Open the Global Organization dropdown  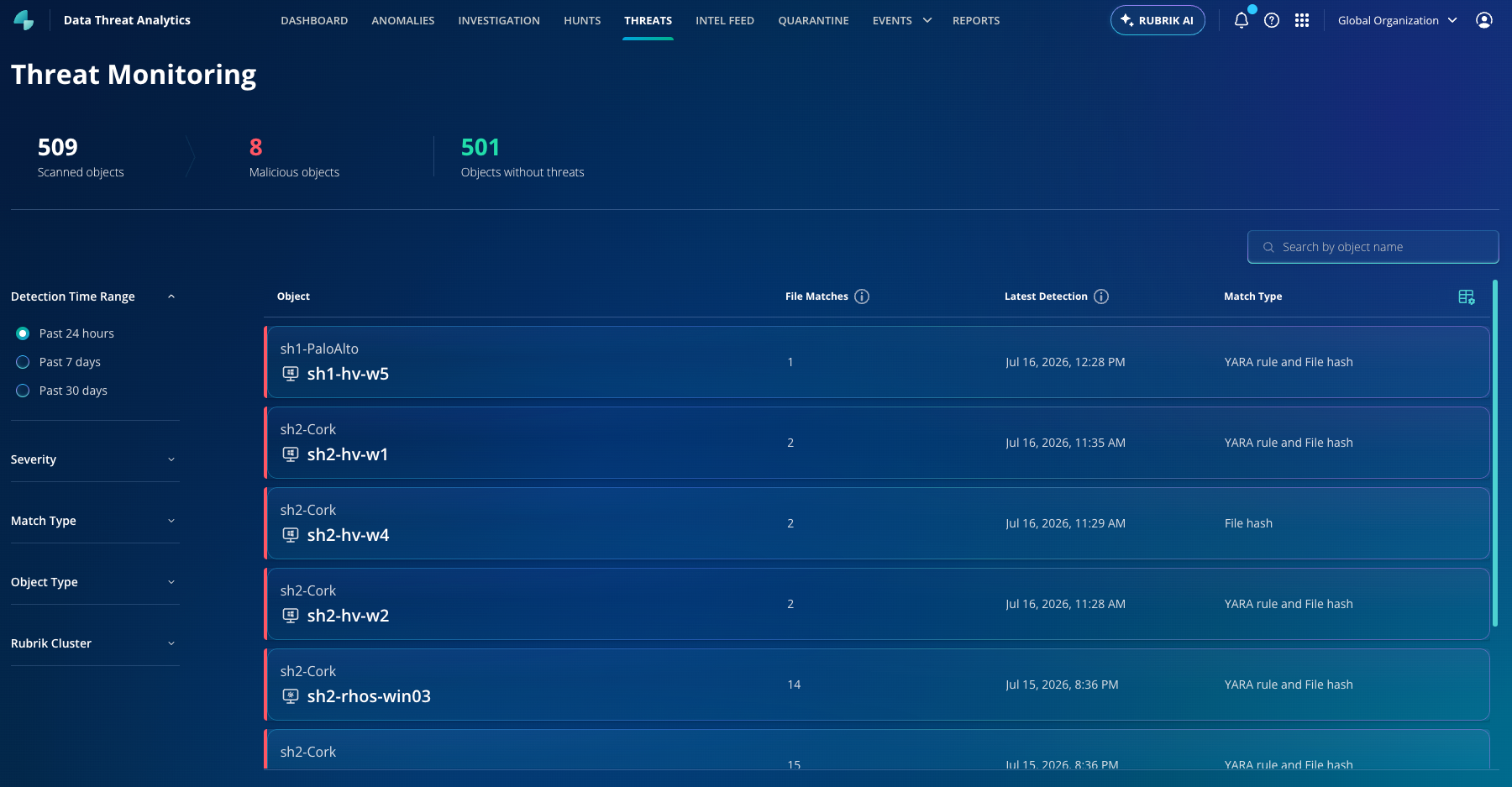click(1397, 20)
